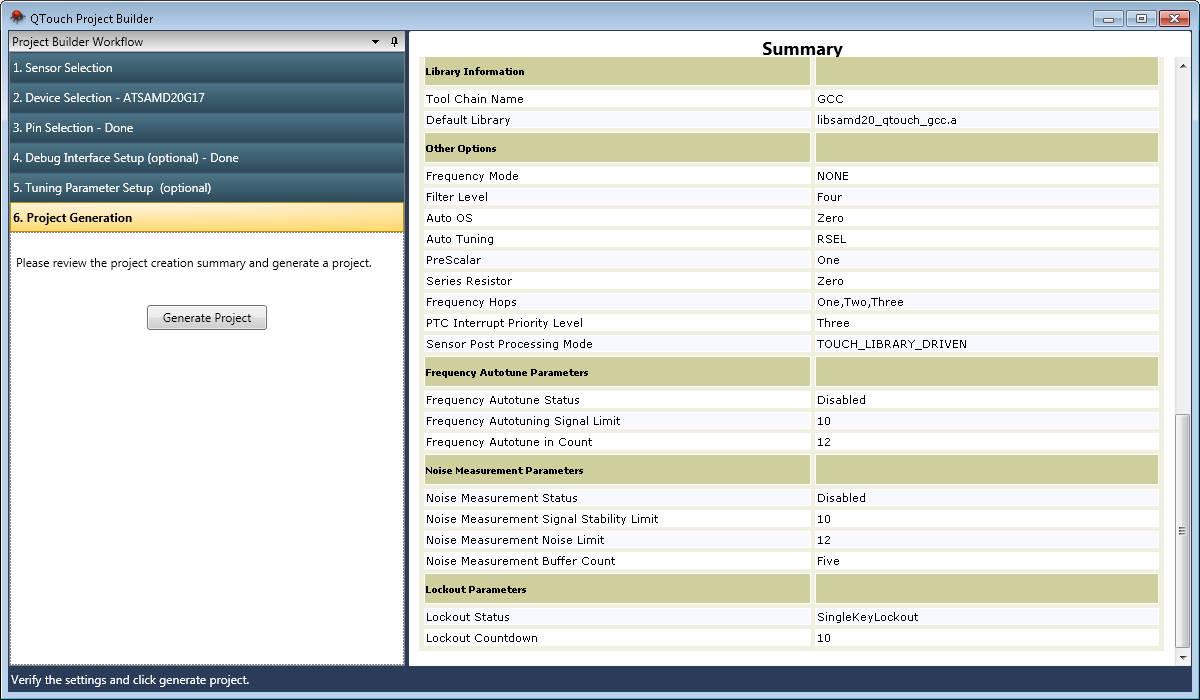The width and height of the screenshot is (1200, 700).
Task: Click the Auto OS row label
Action: coord(449,218)
